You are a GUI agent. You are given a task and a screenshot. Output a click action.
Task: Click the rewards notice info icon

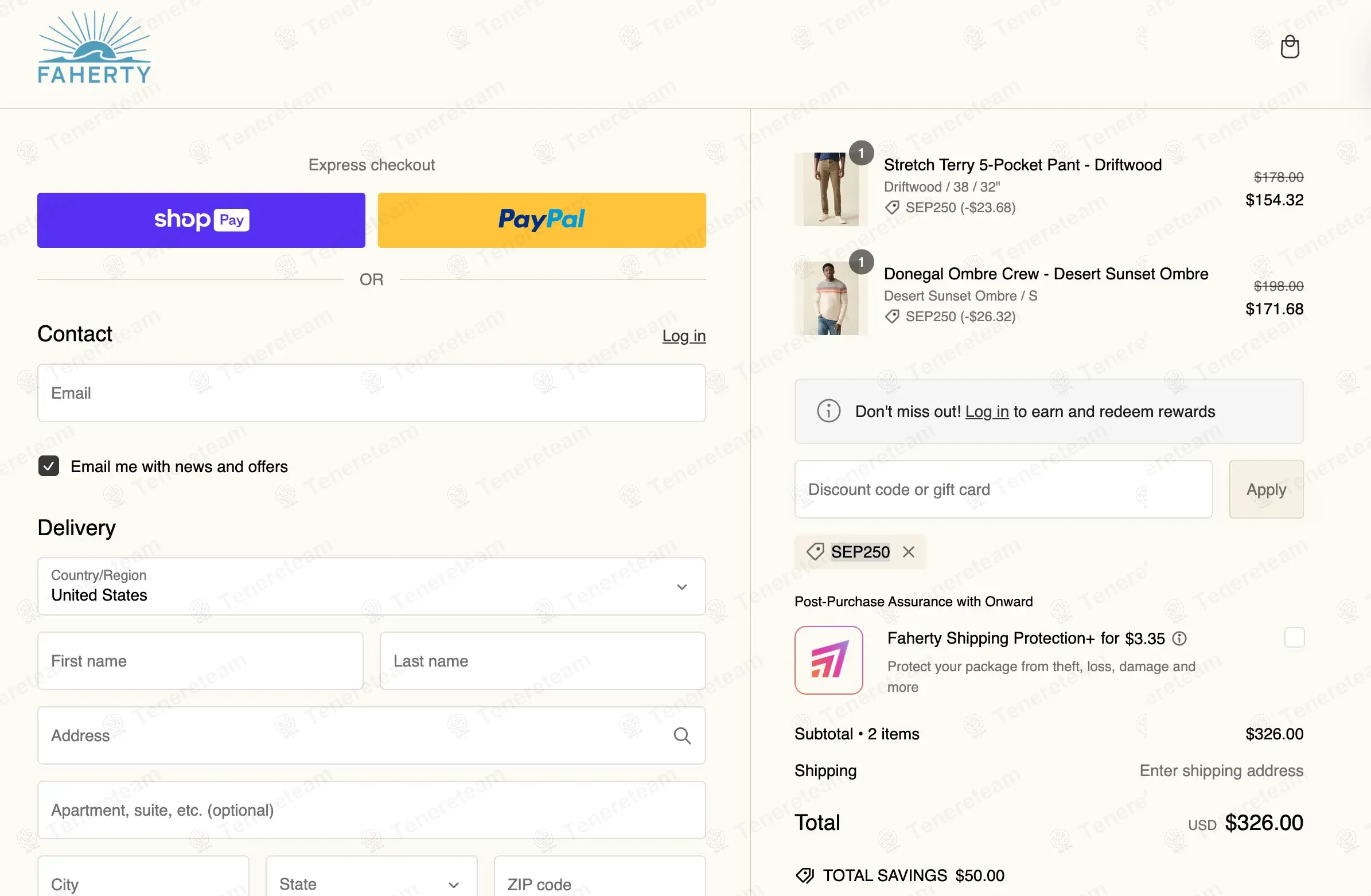click(828, 411)
